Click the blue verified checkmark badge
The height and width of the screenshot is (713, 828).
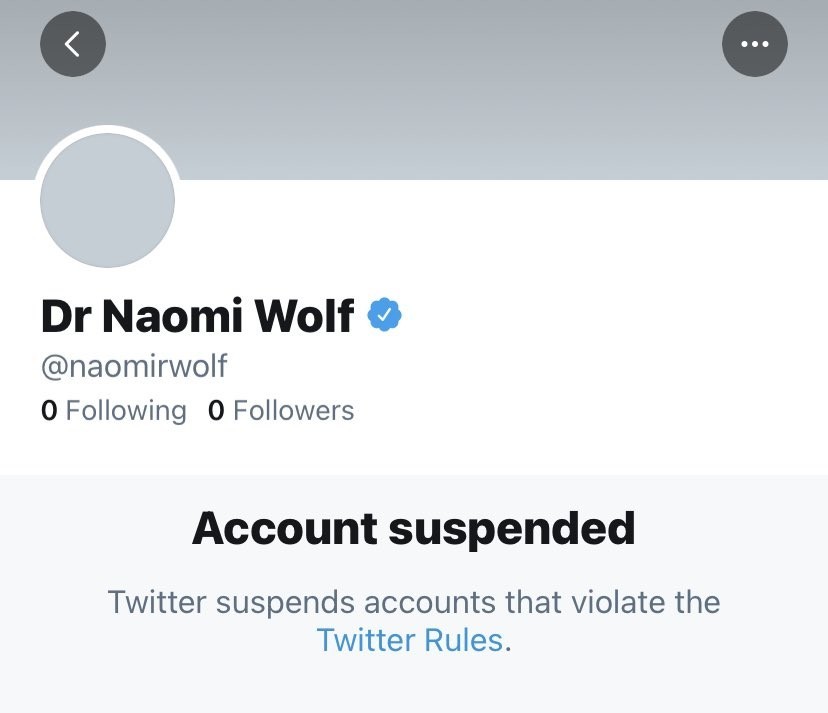[384, 315]
